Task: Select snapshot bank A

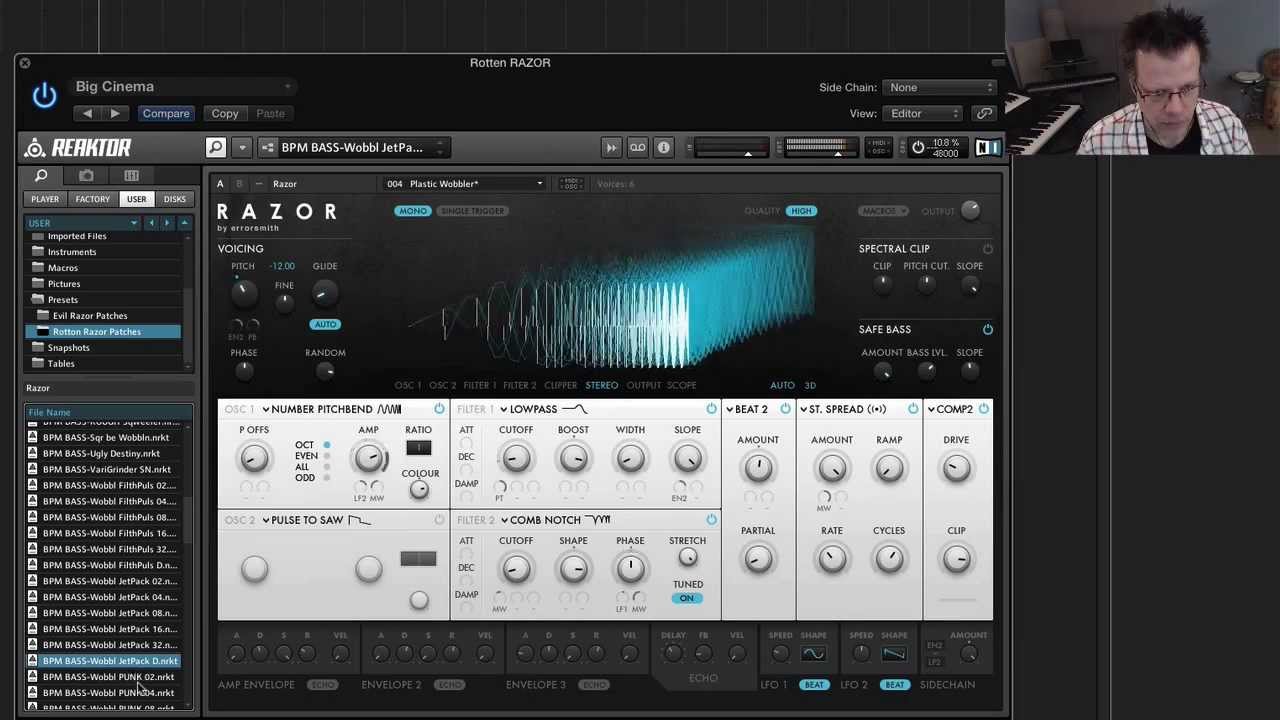Action: [220, 184]
